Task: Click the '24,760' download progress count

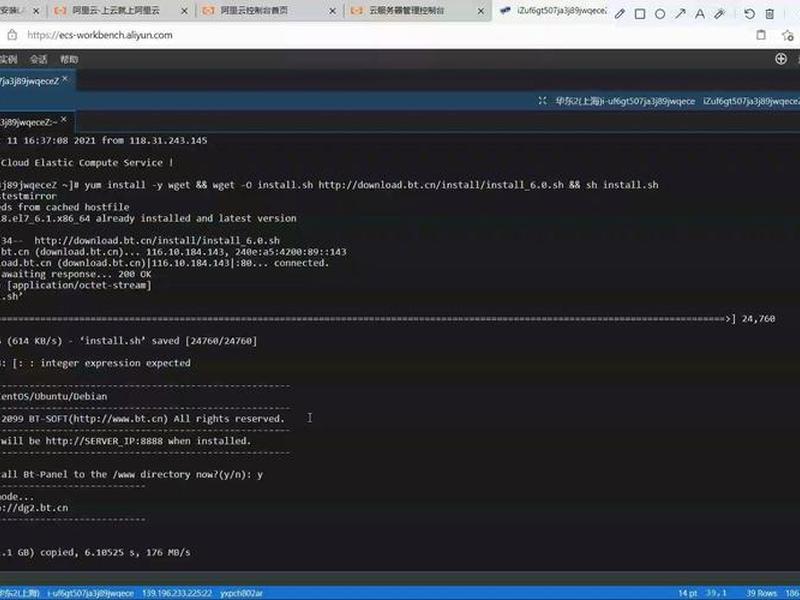Action: click(x=758, y=319)
